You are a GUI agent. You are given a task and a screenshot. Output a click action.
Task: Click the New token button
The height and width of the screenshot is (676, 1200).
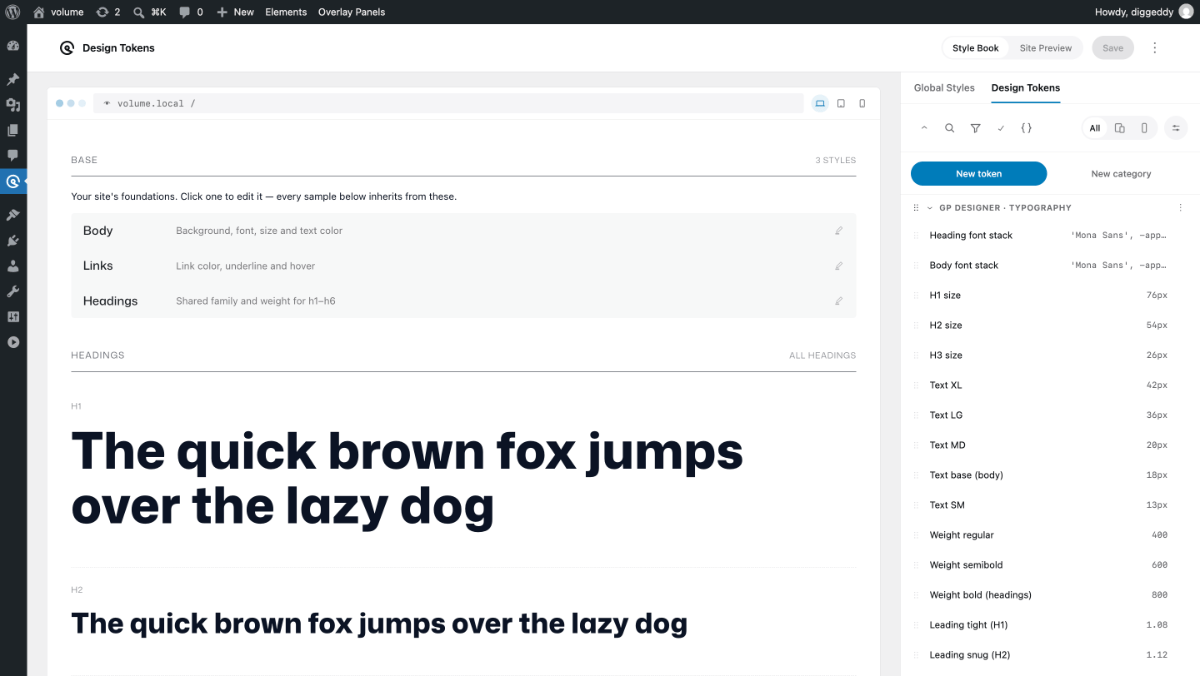click(979, 174)
